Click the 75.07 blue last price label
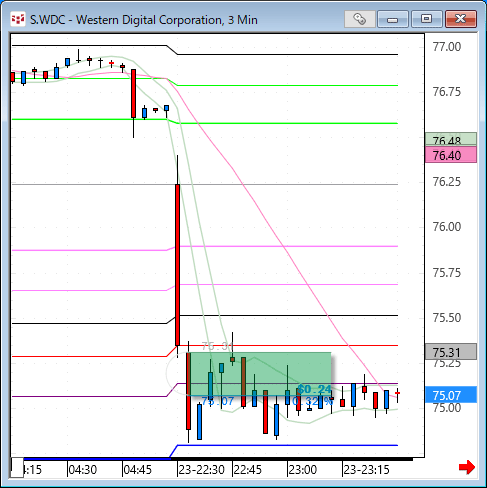Screen dimensions: 487x488 pos(451,395)
